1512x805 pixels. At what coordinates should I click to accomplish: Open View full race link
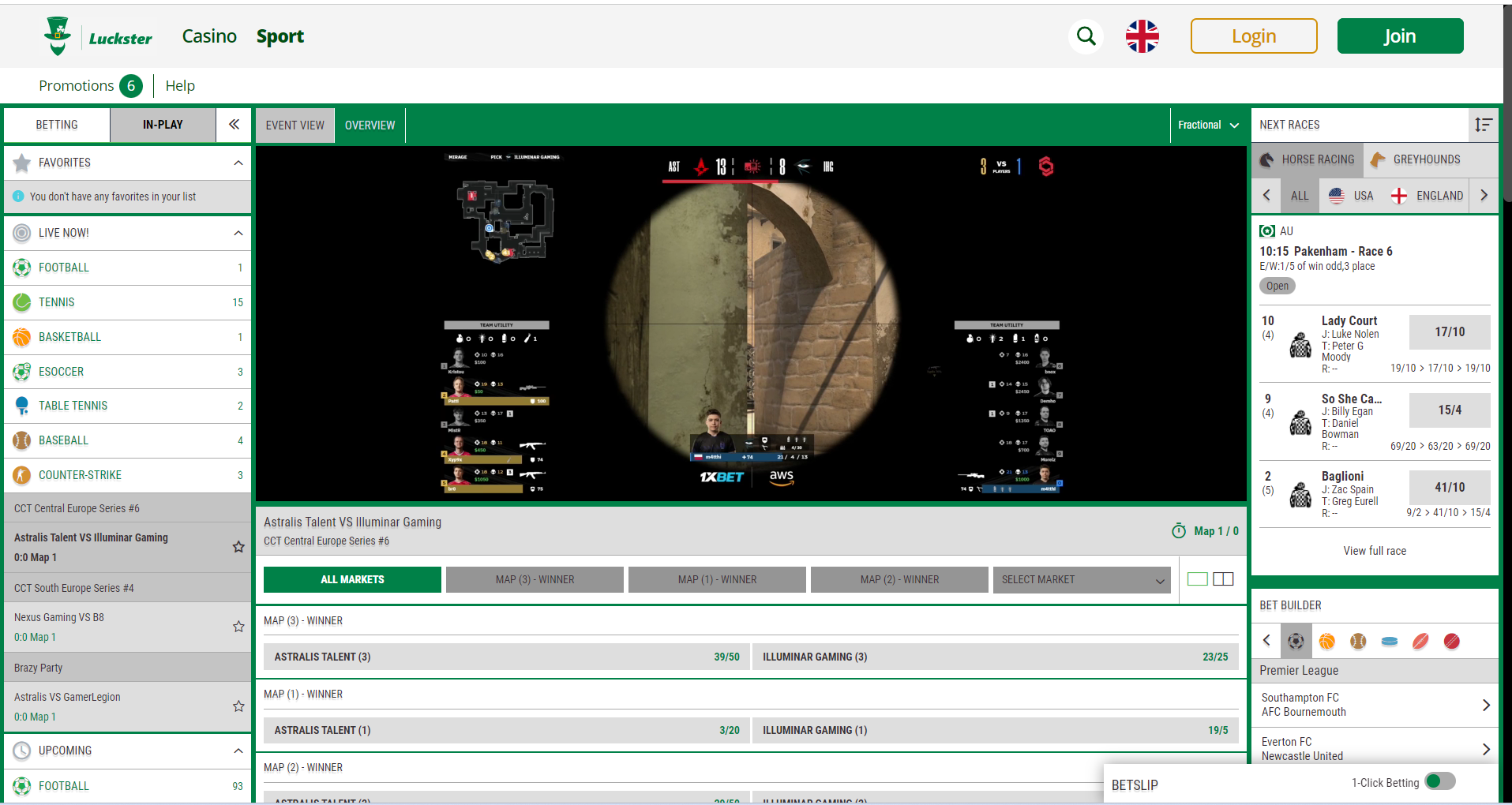pos(1374,550)
